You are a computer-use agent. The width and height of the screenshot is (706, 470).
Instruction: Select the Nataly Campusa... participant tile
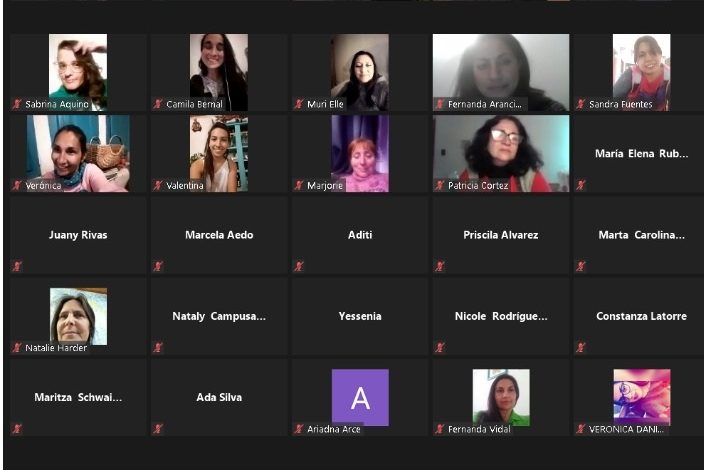pyautogui.click(x=219, y=316)
